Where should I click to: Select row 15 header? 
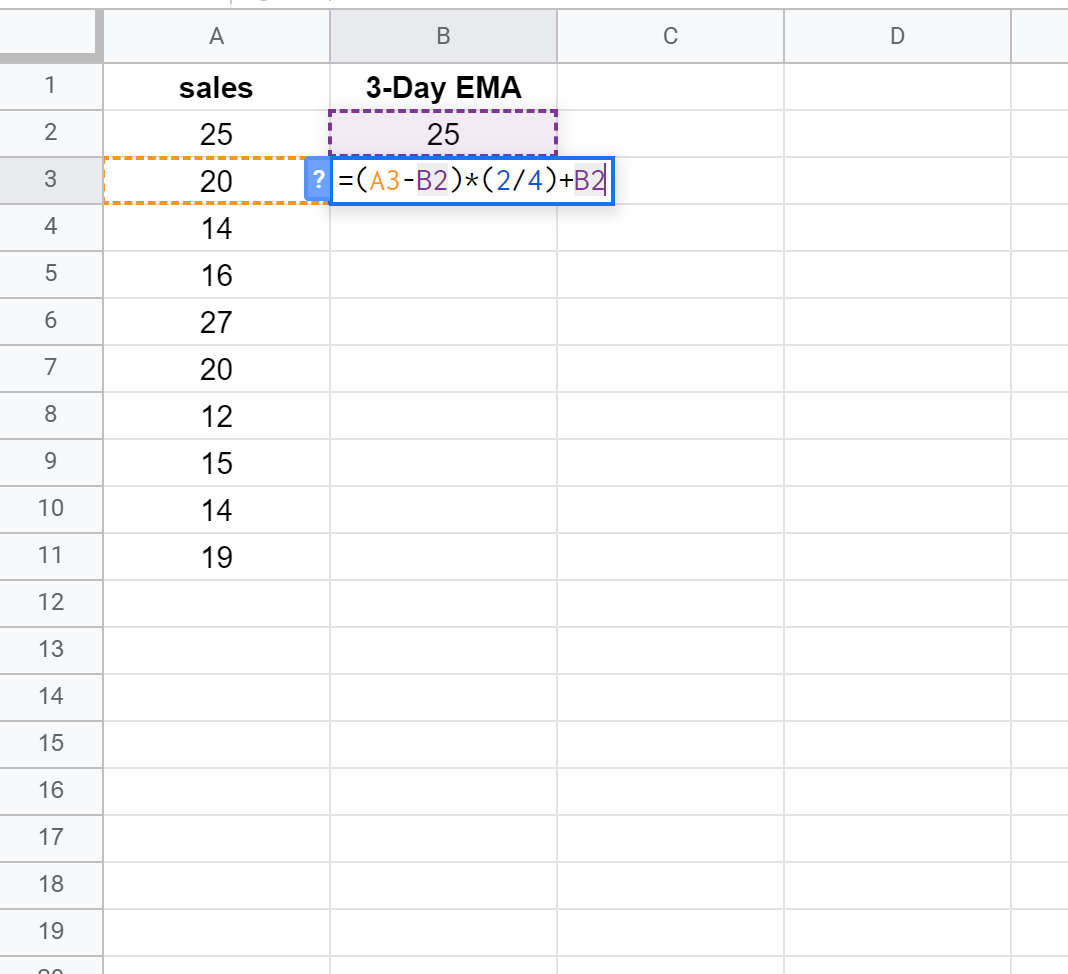click(51, 743)
